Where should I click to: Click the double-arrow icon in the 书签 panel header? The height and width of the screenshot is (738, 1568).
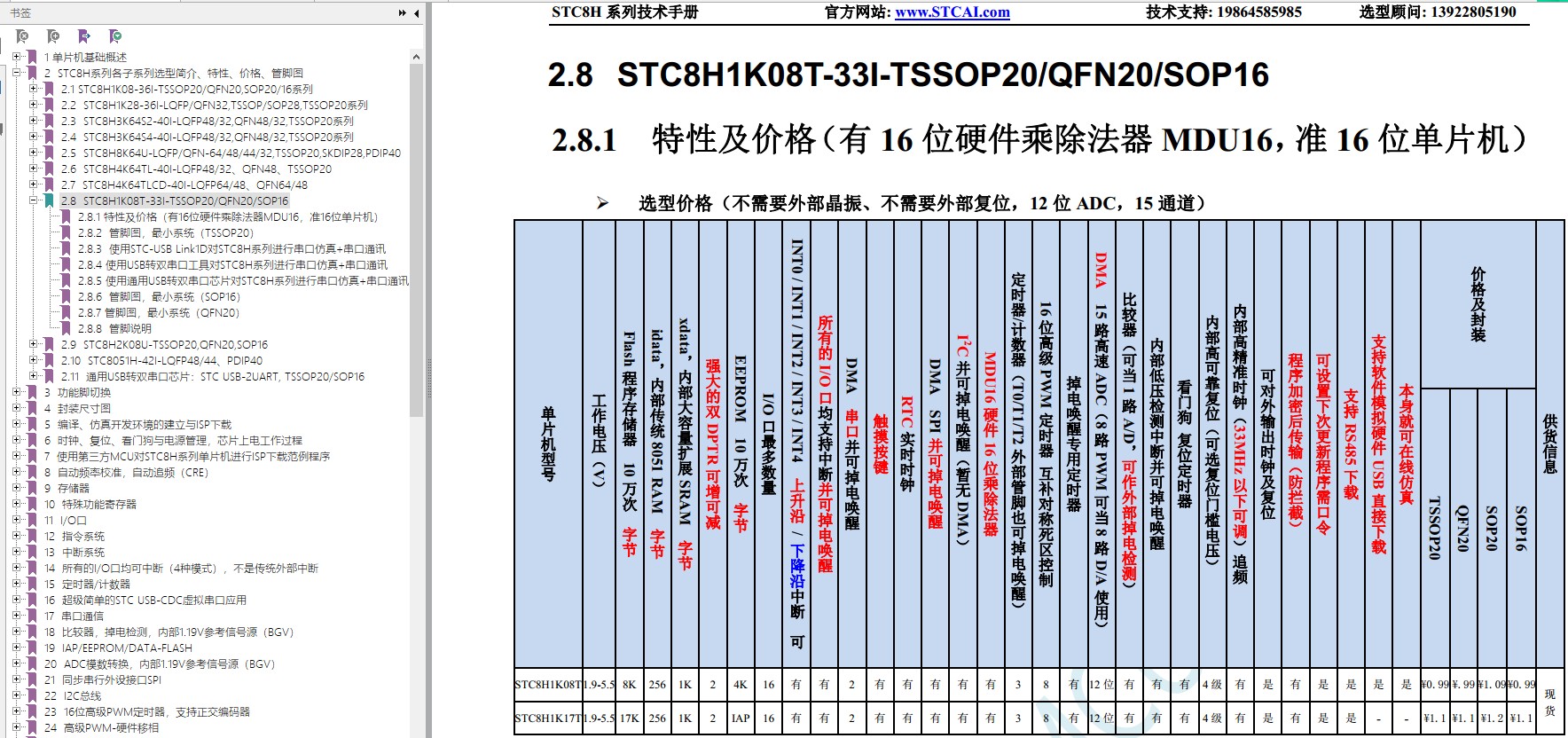[403, 13]
